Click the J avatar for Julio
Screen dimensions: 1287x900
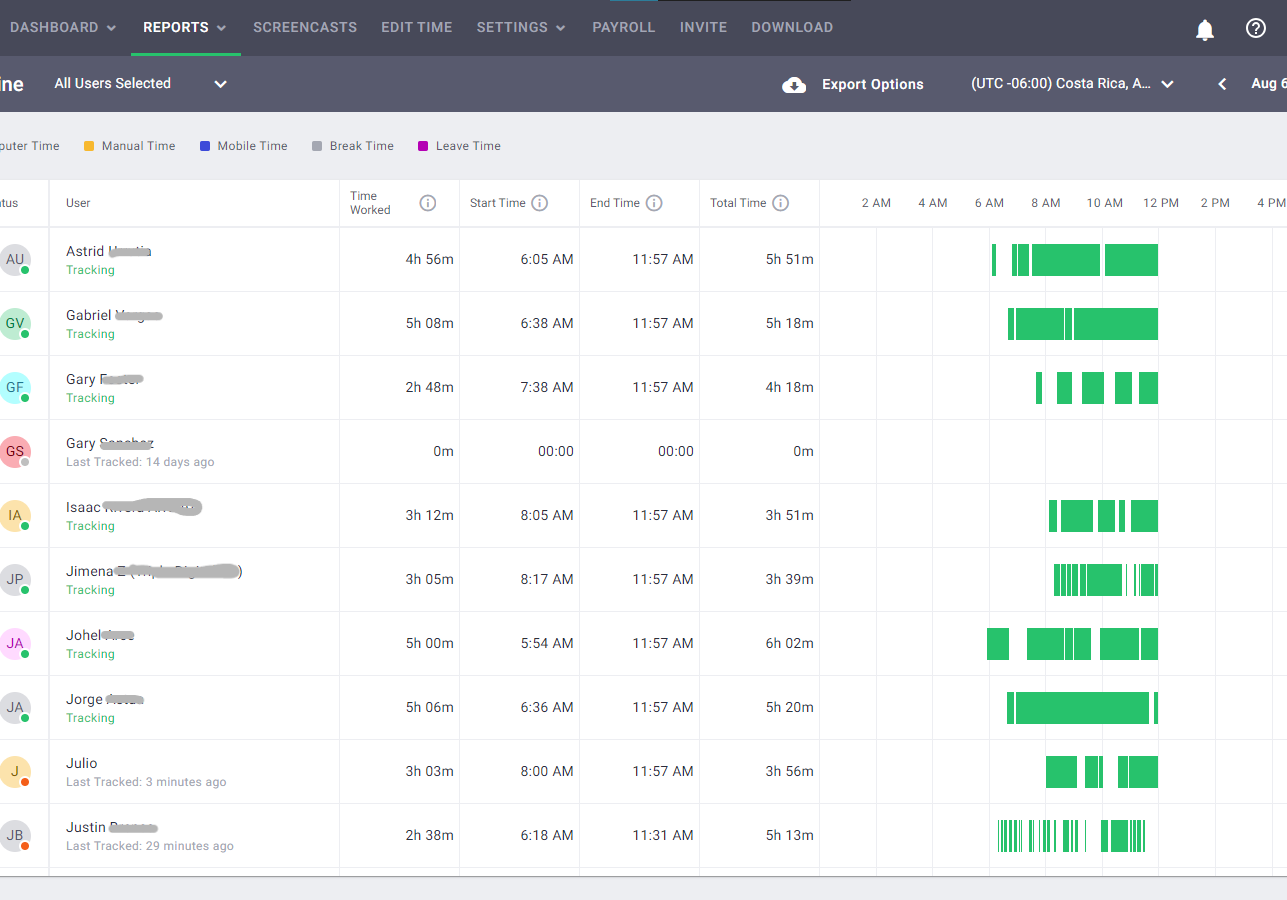point(15,772)
